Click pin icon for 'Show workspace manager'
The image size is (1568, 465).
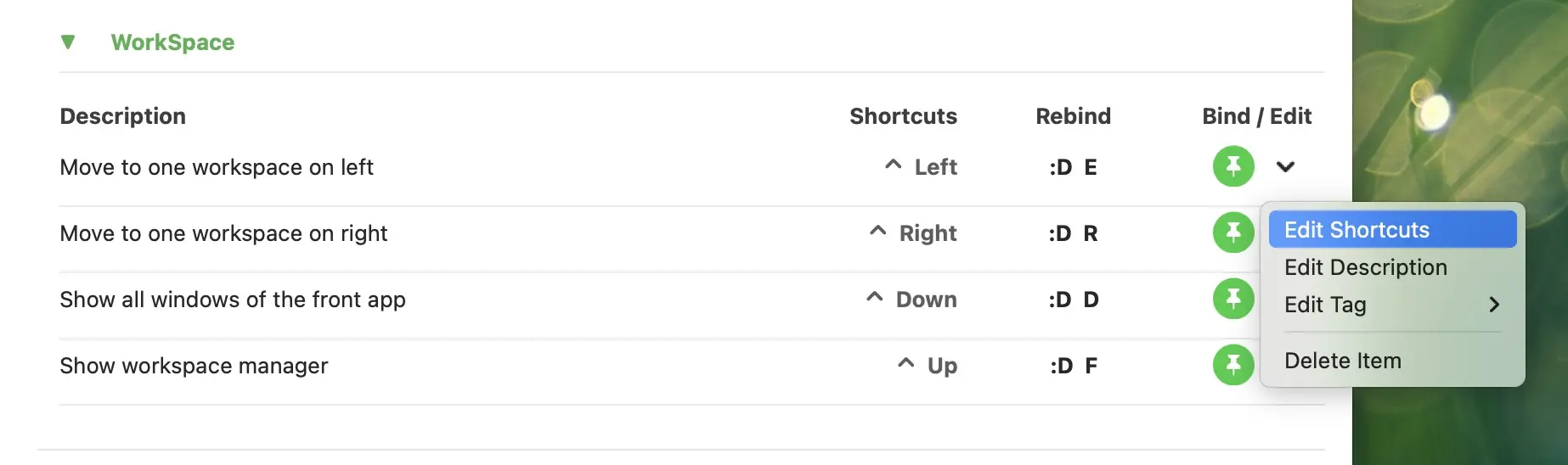[1233, 365]
